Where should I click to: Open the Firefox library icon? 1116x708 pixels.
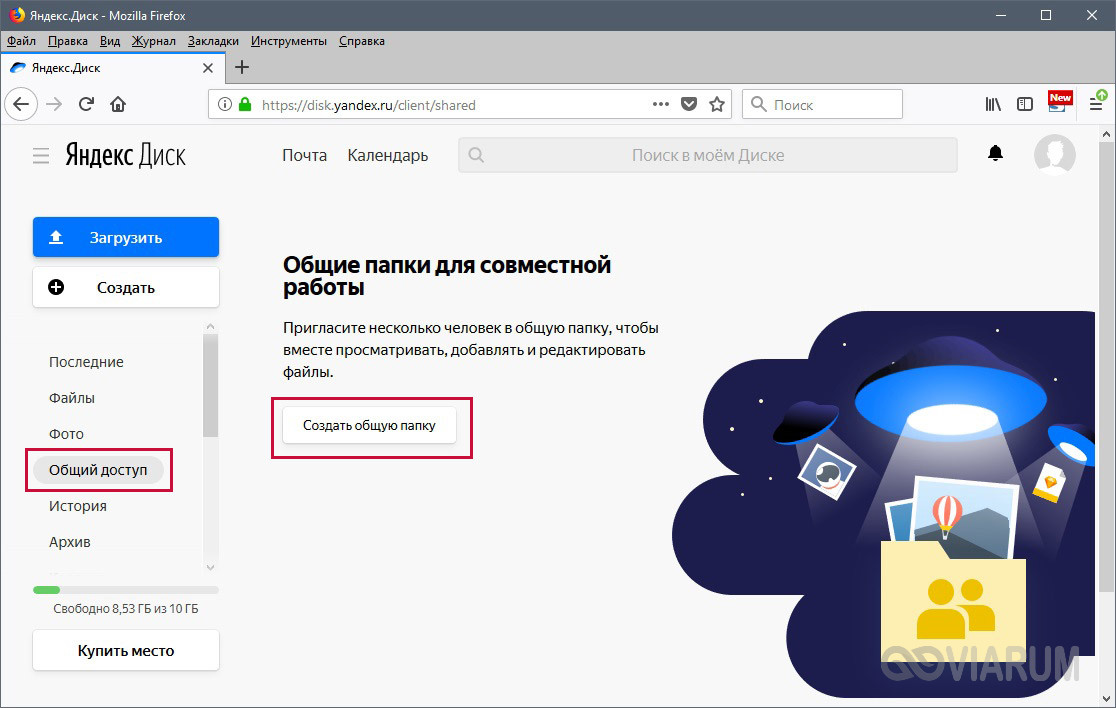coord(993,105)
